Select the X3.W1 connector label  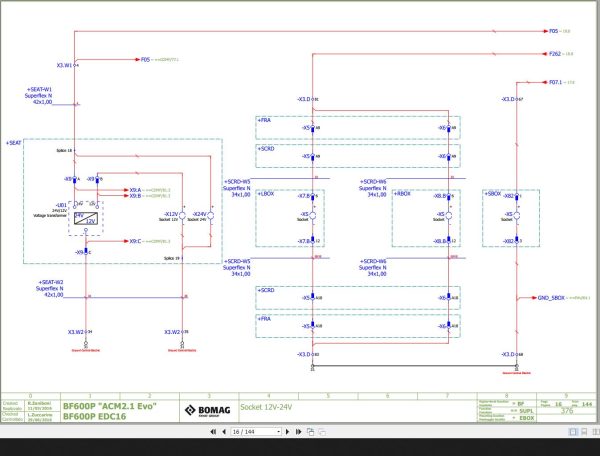(64, 65)
